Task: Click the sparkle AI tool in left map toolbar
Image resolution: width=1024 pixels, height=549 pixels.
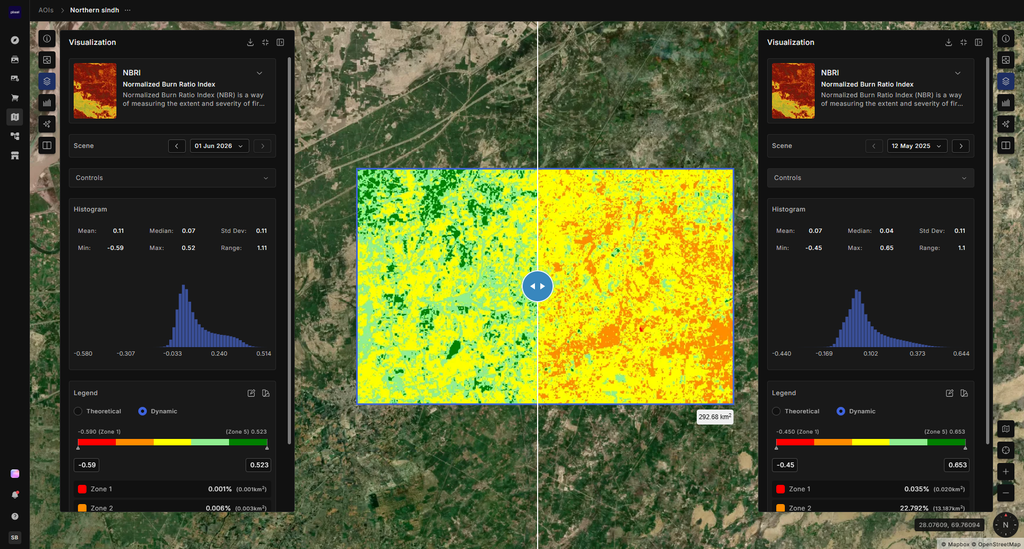Action: click(47, 124)
